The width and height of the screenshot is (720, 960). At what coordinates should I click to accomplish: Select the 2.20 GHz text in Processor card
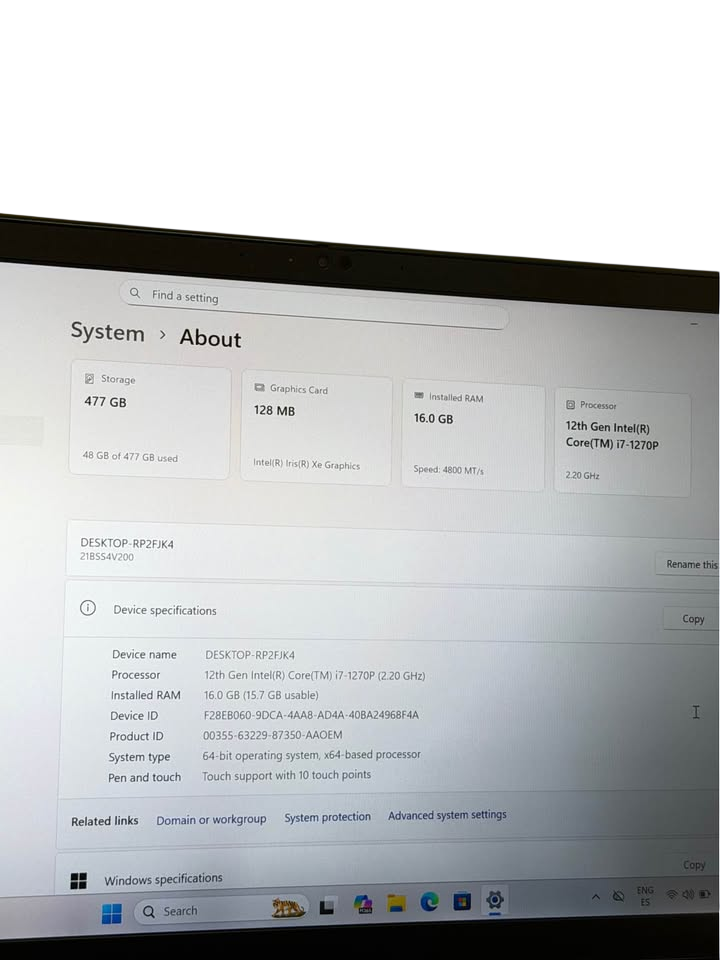(582, 475)
